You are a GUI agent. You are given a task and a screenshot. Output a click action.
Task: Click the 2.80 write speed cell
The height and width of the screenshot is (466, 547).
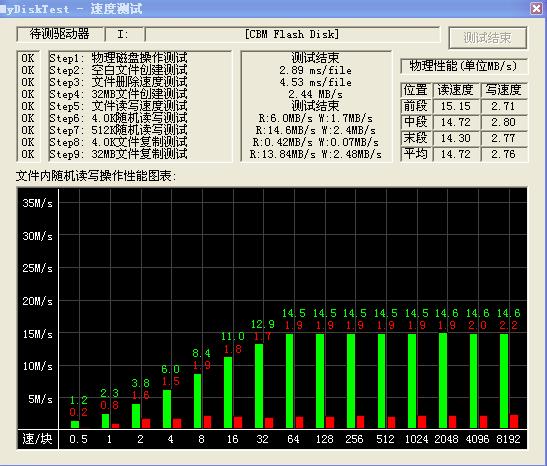point(503,122)
